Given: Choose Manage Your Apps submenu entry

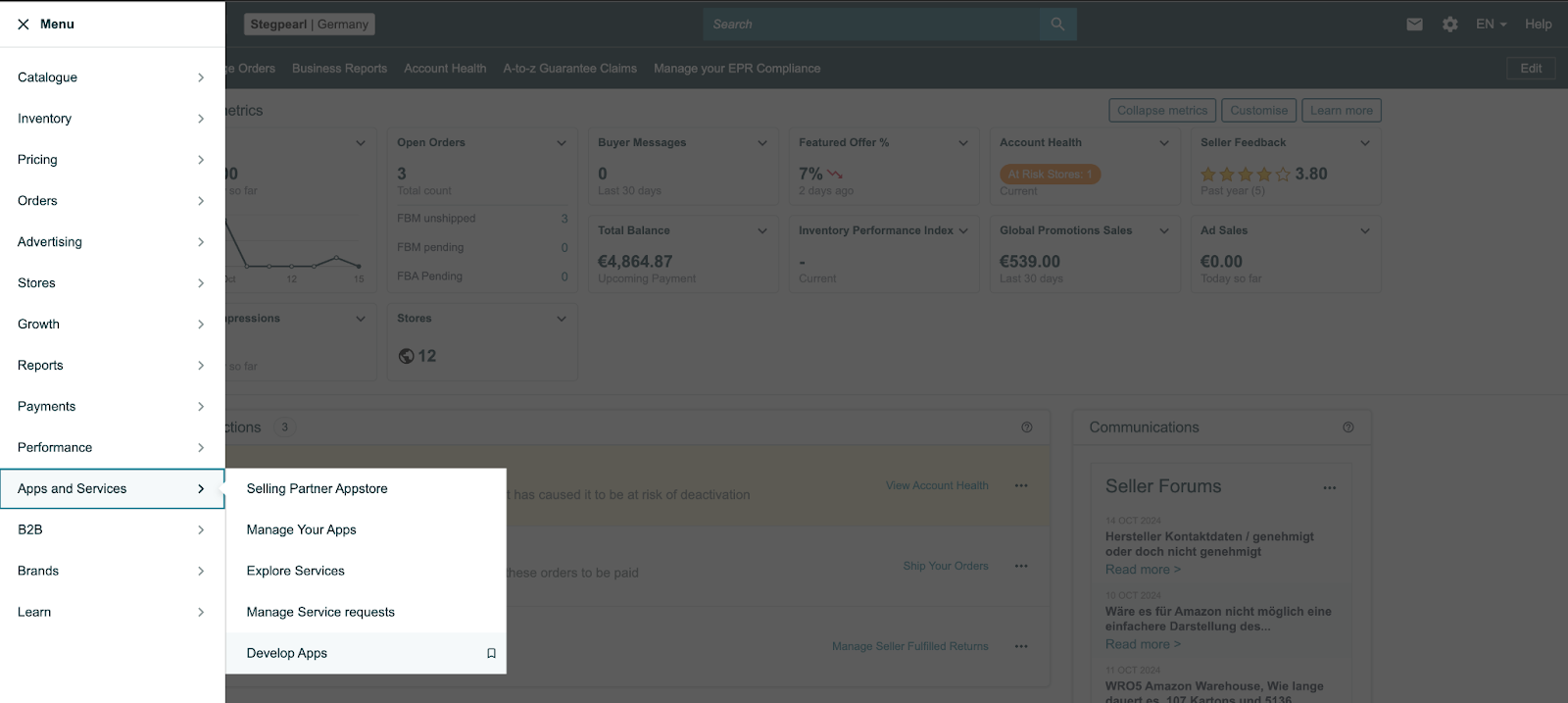Looking at the screenshot, I should click(x=366, y=529).
